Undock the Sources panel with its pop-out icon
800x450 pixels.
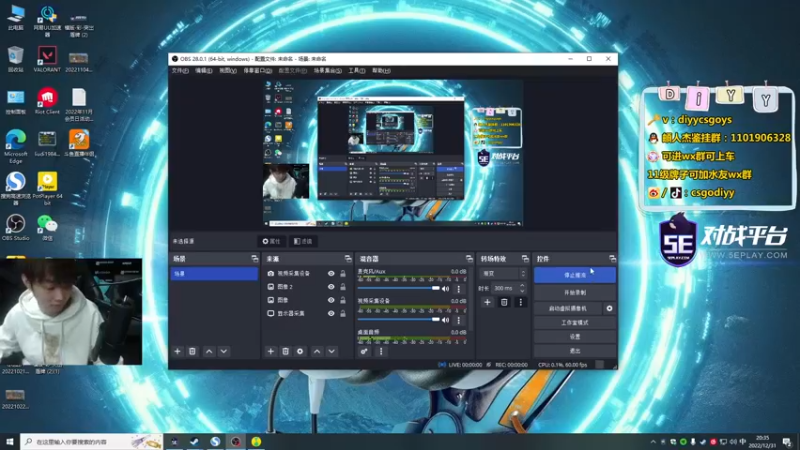348,259
